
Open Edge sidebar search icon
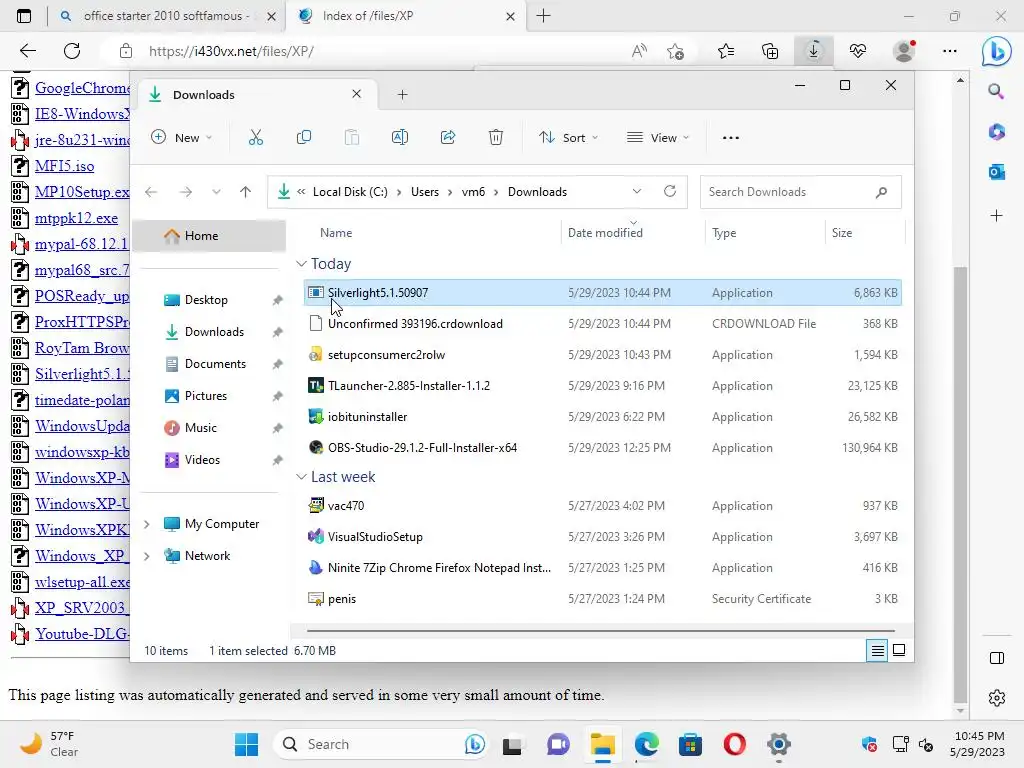click(996, 91)
